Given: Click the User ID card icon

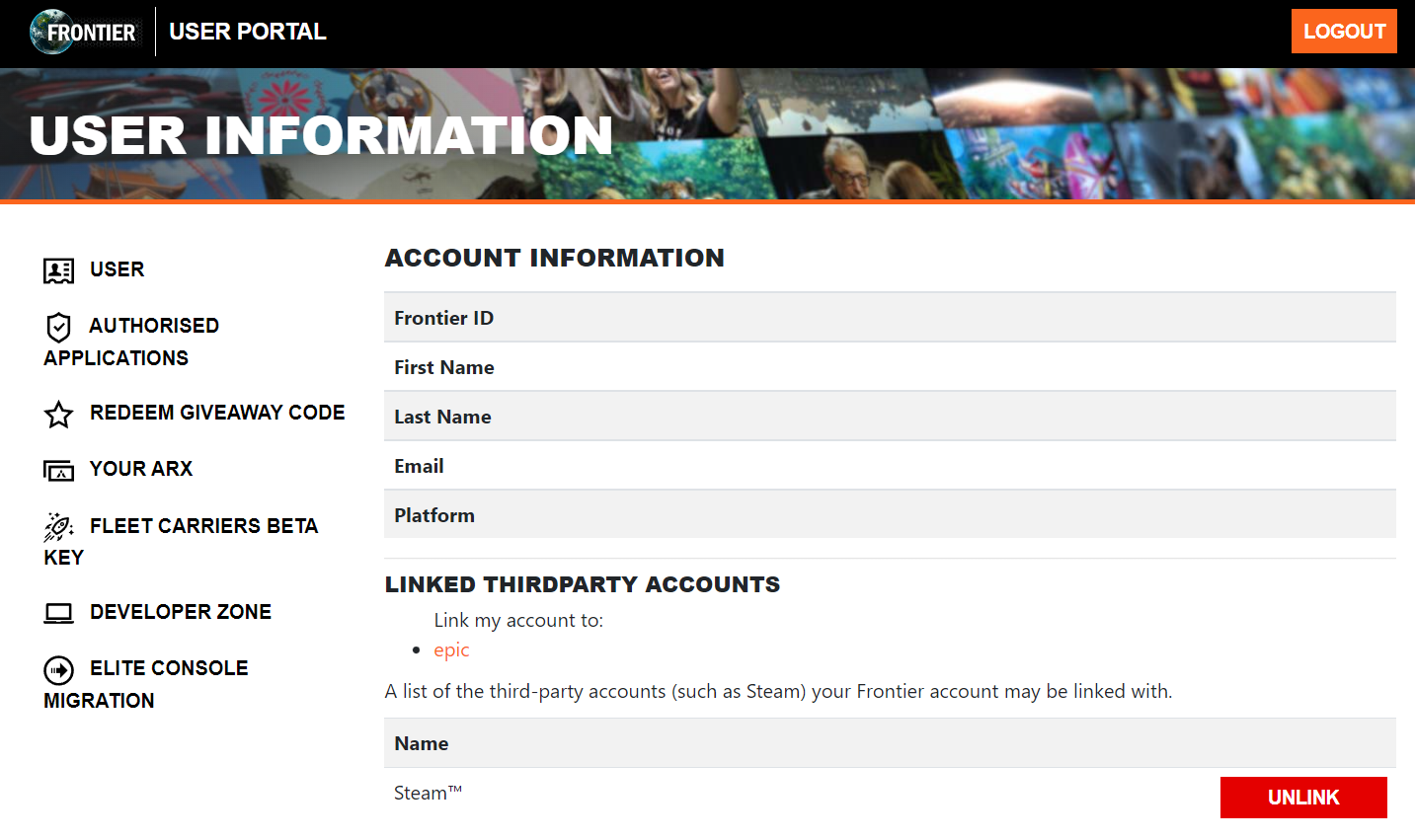Looking at the screenshot, I should click(x=58, y=270).
